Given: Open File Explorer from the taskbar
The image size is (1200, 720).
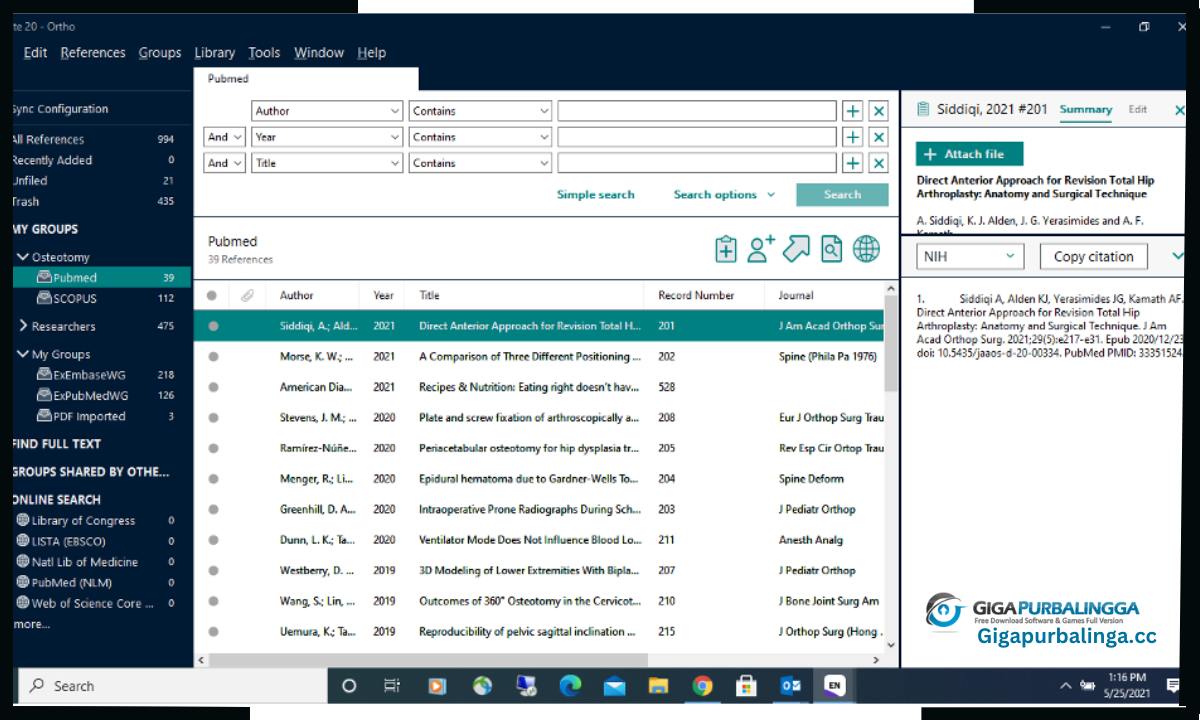Looking at the screenshot, I should coord(658,686).
